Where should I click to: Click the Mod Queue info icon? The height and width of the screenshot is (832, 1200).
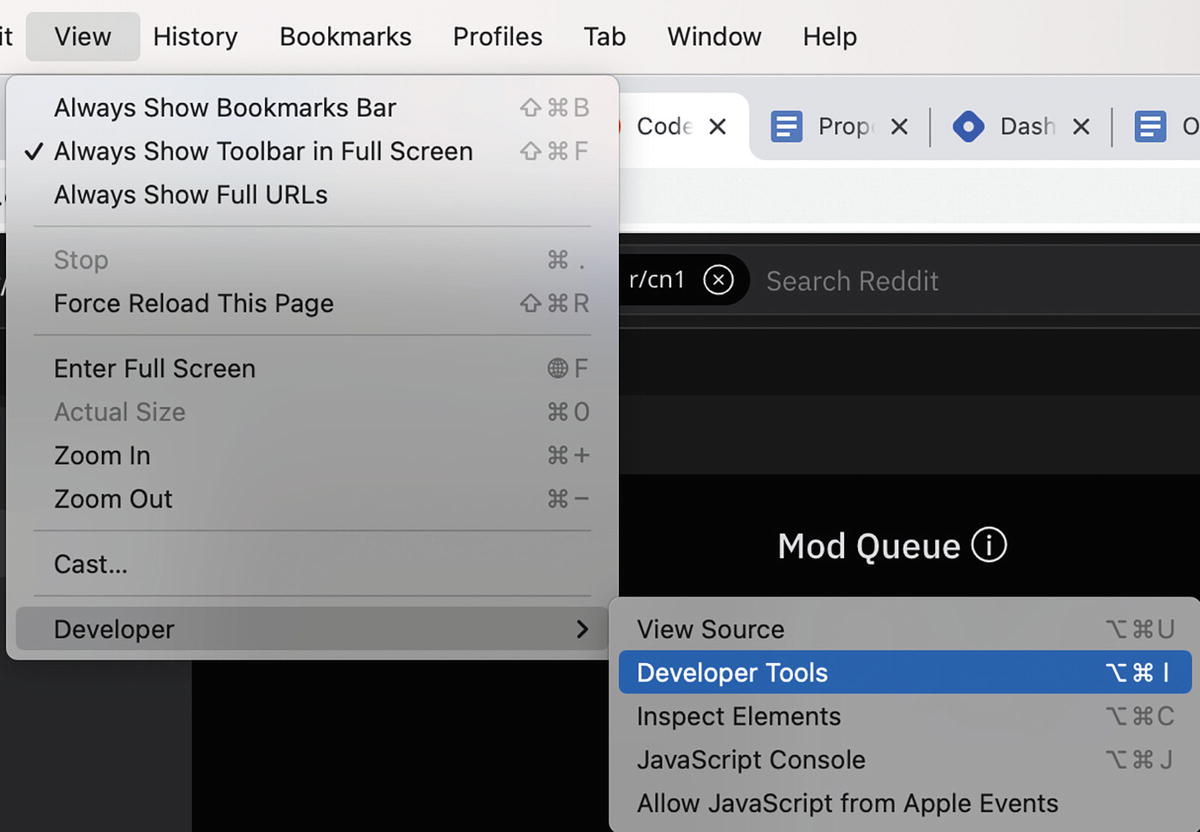(x=989, y=546)
